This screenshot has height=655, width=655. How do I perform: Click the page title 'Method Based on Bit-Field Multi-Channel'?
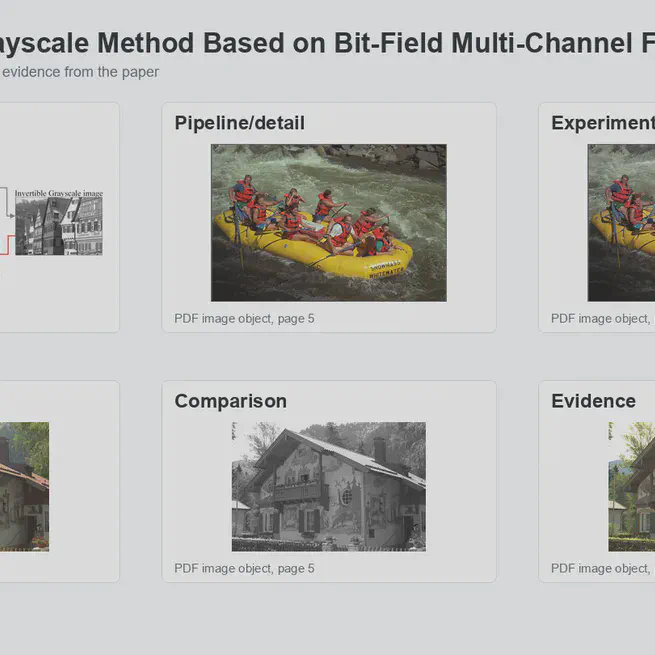(x=365, y=43)
